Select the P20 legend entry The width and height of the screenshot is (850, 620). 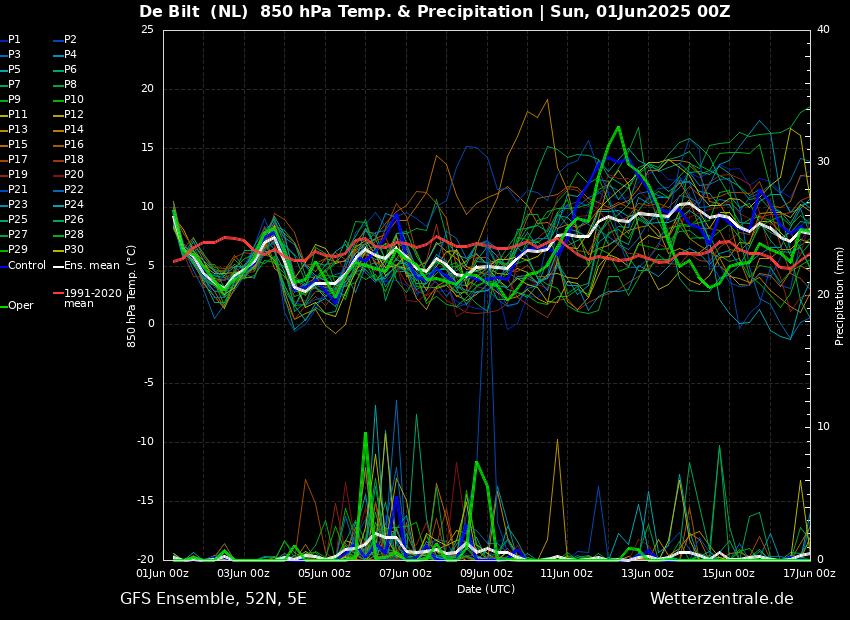click(68, 175)
